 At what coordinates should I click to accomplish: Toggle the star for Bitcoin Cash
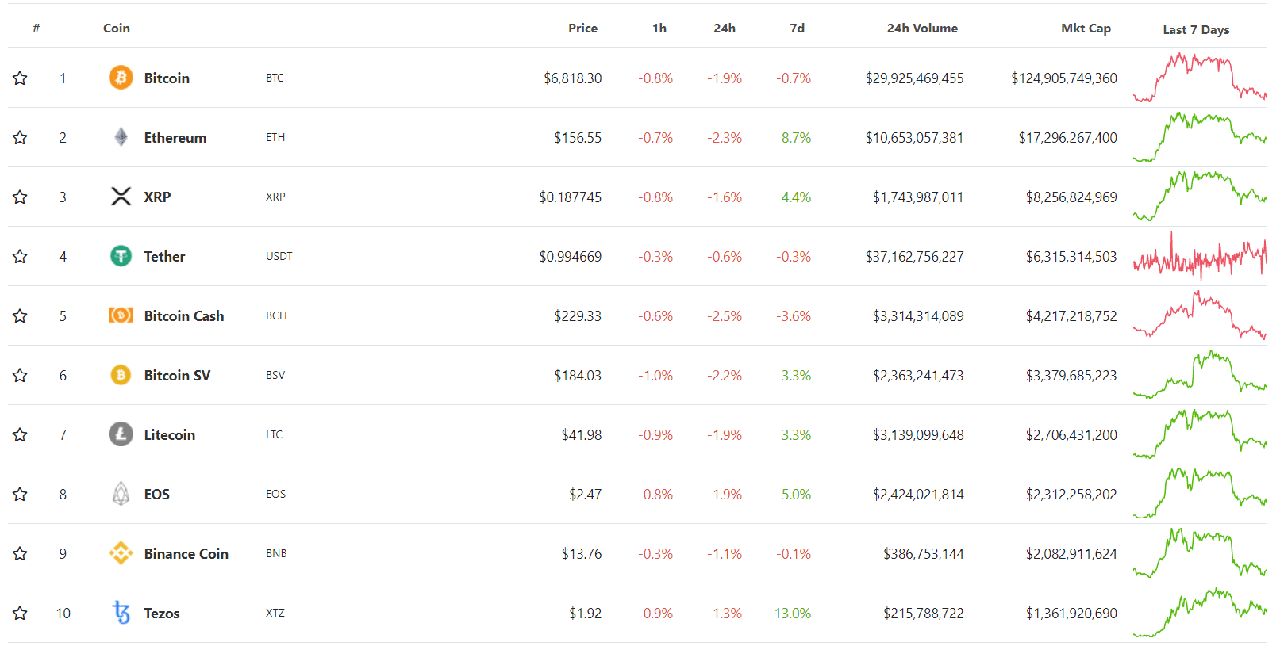coord(20,316)
